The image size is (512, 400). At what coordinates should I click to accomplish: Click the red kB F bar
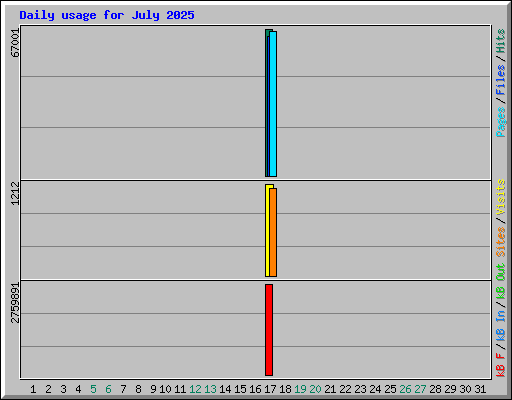click(269, 330)
